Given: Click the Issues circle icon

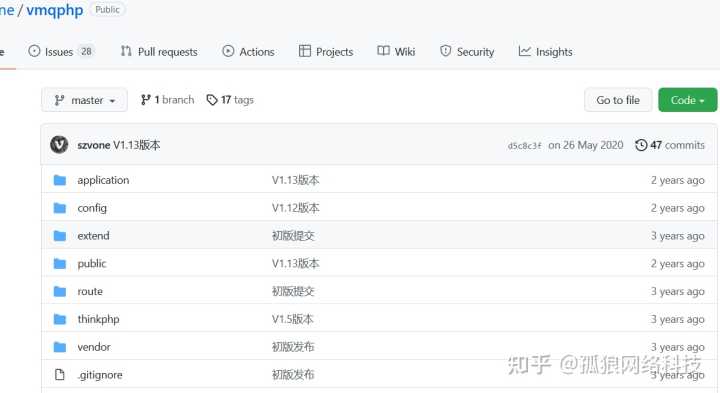Looking at the screenshot, I should point(34,51).
